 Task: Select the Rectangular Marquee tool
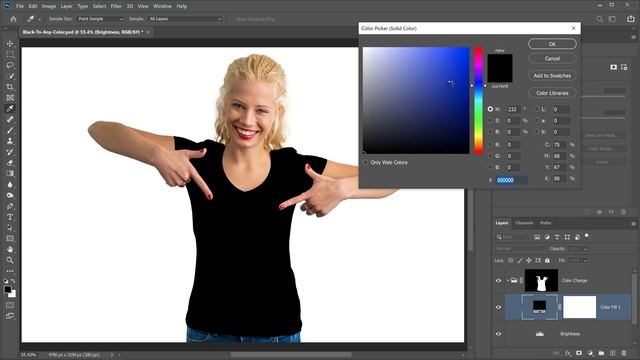click(10, 54)
